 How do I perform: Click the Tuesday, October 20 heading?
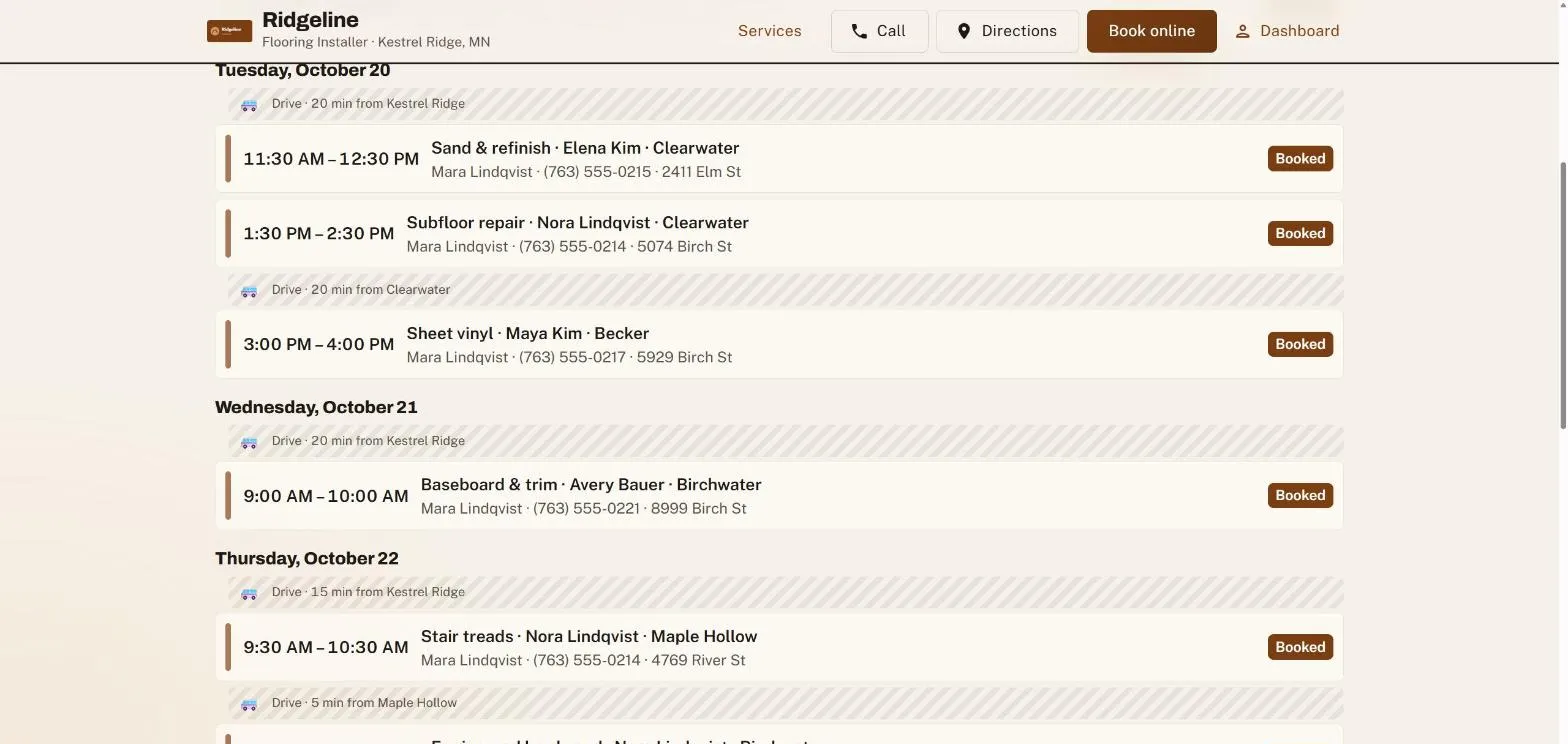303,70
